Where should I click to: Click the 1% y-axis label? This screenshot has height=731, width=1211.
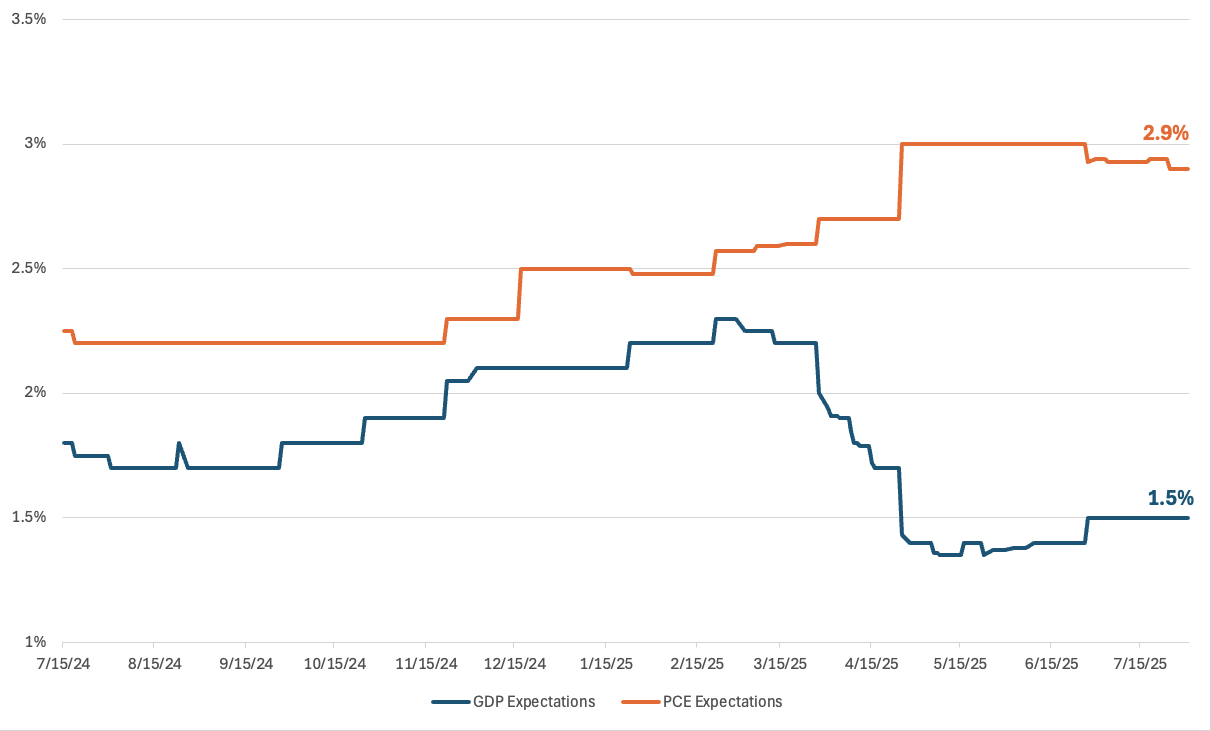click(x=36, y=642)
